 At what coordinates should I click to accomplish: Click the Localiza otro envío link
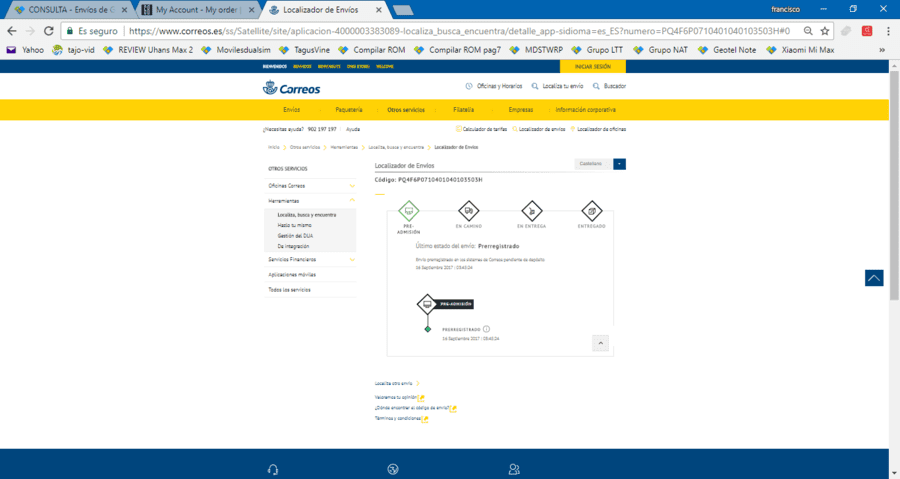pos(394,383)
